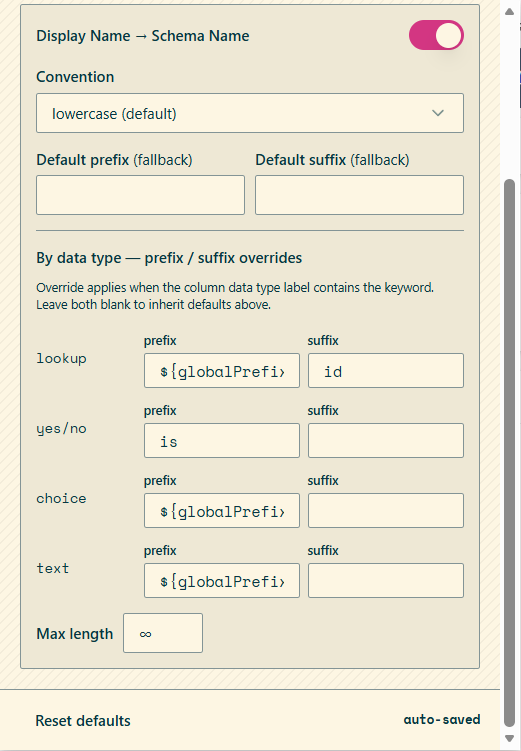Screen dimensions: 521x751
Task: Click the 'choice' data type label
Action: pos(61,498)
